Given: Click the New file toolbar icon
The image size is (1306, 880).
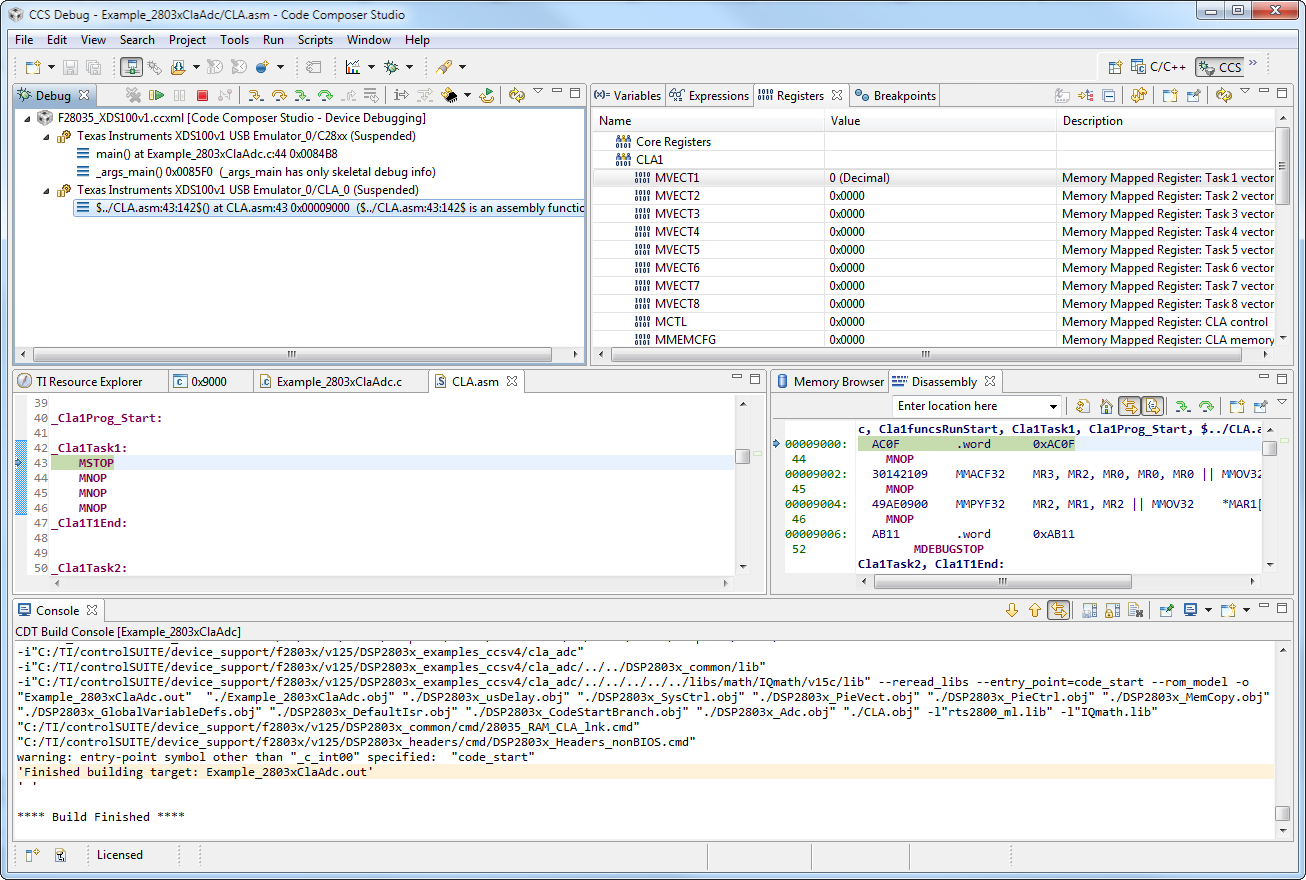Looking at the screenshot, I should pos(33,67).
